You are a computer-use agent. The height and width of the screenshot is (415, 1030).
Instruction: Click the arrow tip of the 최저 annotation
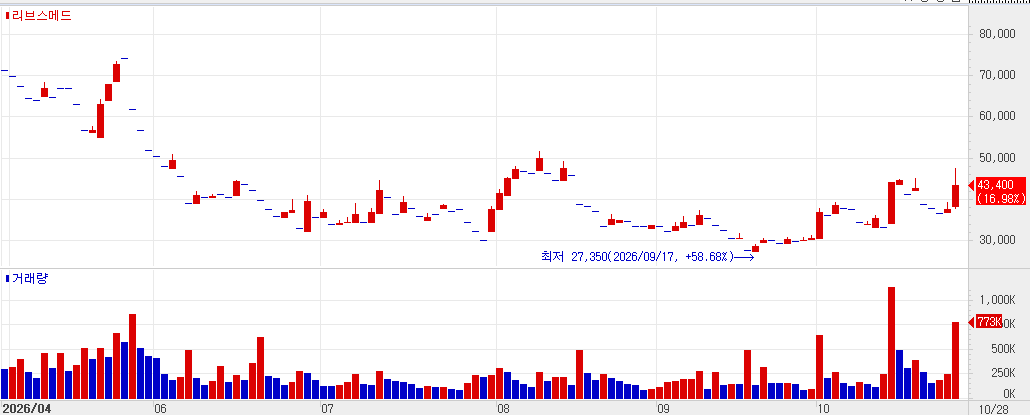[752, 257]
